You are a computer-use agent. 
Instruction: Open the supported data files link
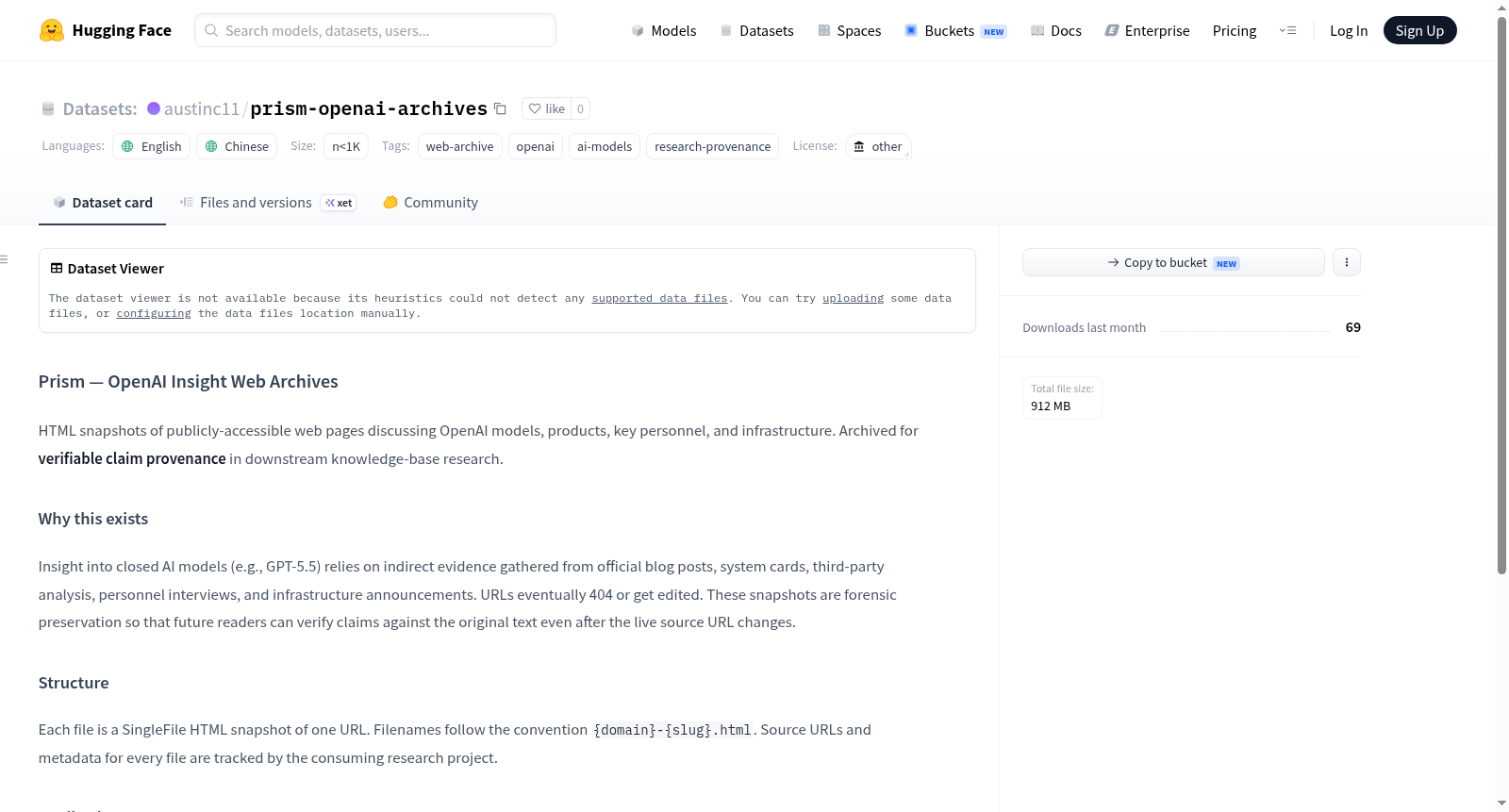pyautogui.click(x=659, y=298)
